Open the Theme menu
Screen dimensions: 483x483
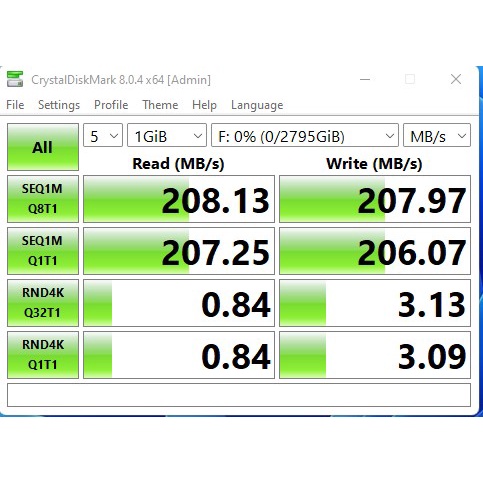[x=160, y=105]
